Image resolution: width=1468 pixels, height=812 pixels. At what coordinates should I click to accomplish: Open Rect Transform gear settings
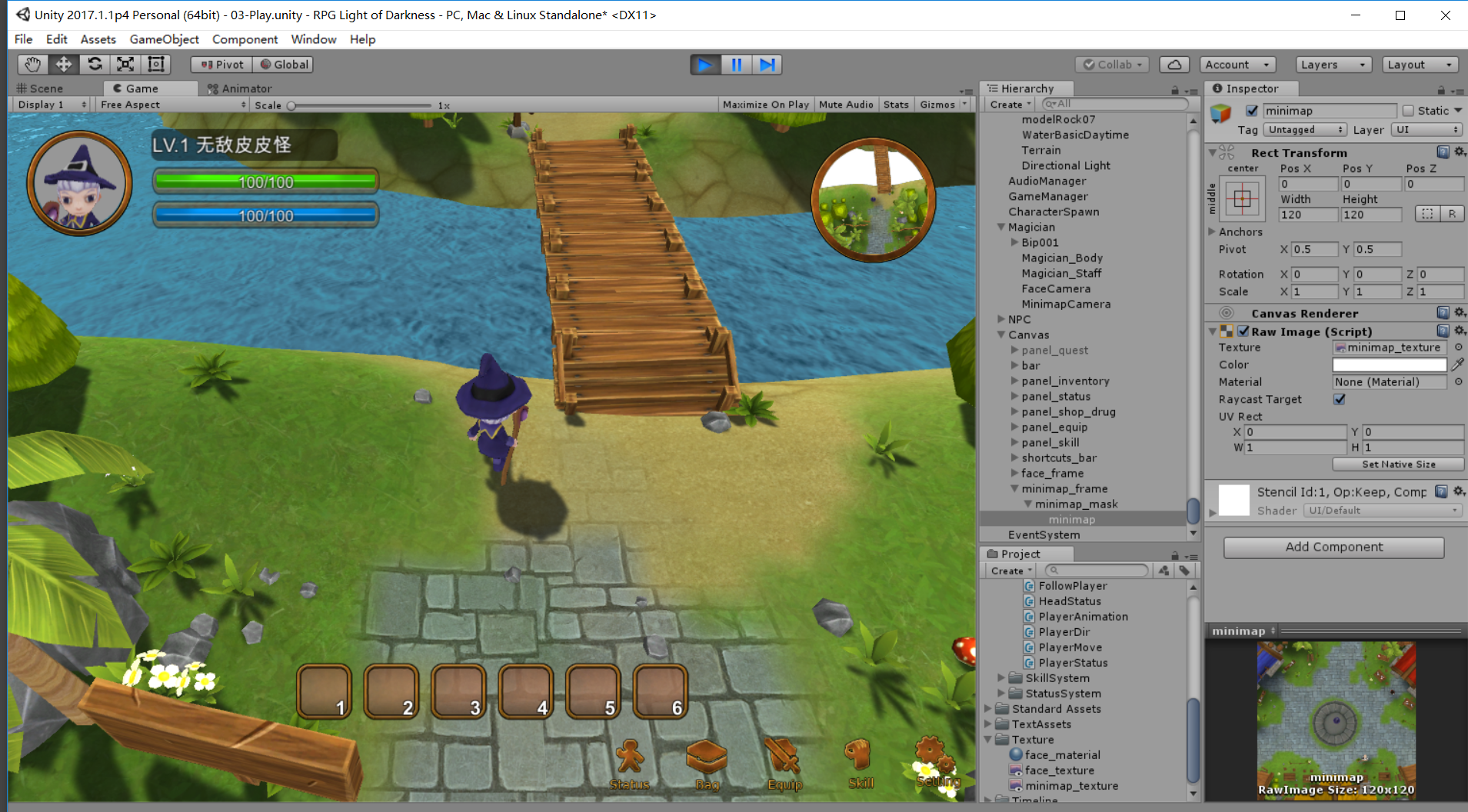coord(1459,152)
